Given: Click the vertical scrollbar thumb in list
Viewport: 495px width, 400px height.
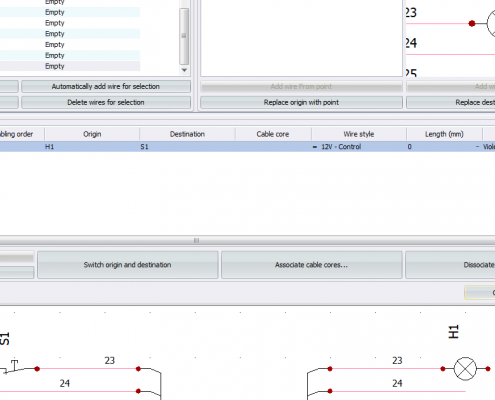Looking at the screenshot, I should (x=184, y=36).
